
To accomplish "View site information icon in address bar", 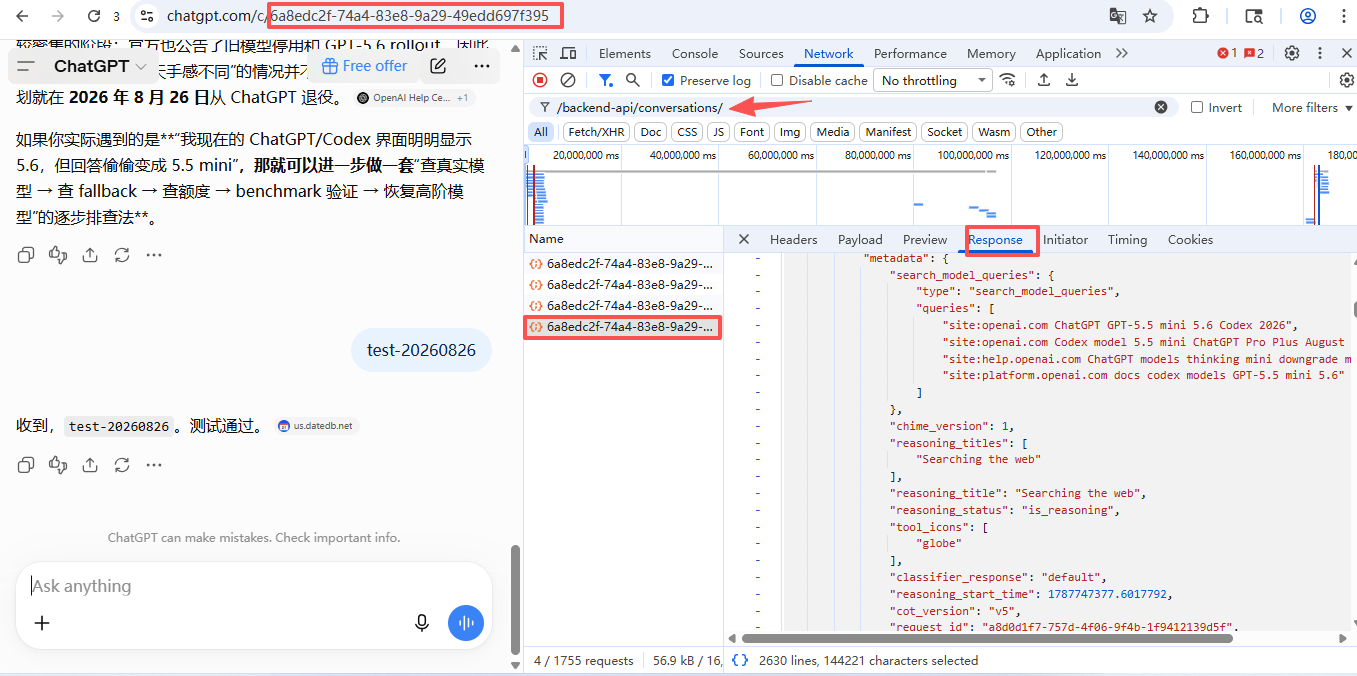I will [147, 16].
